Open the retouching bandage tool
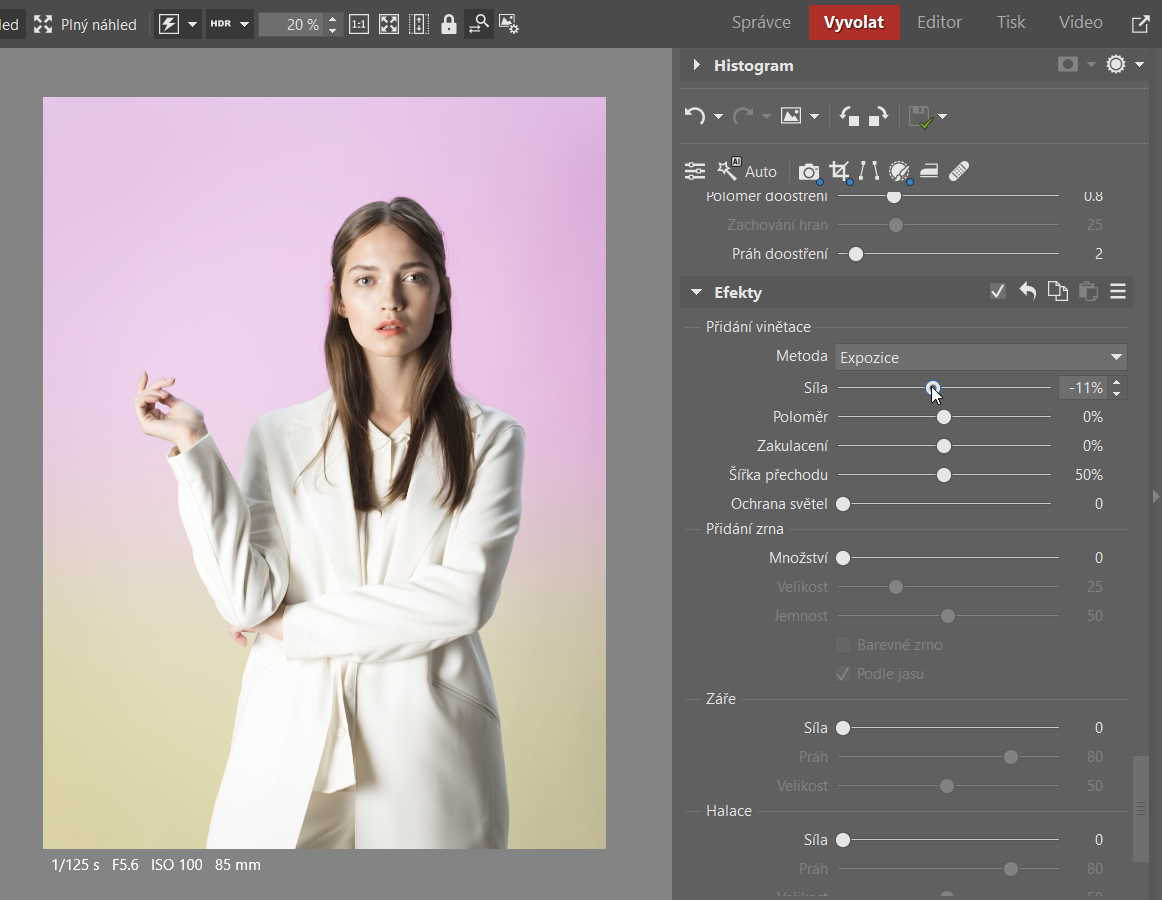 958,171
